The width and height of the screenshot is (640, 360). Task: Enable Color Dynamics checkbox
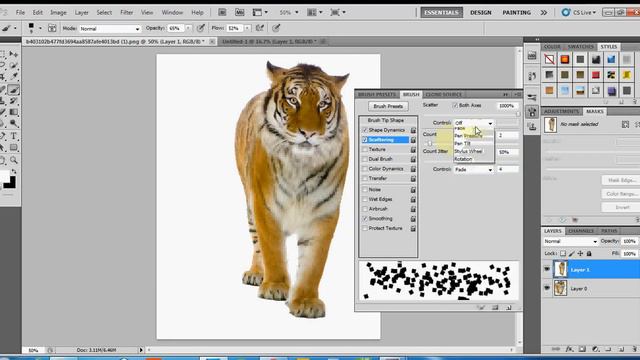[x=365, y=169]
